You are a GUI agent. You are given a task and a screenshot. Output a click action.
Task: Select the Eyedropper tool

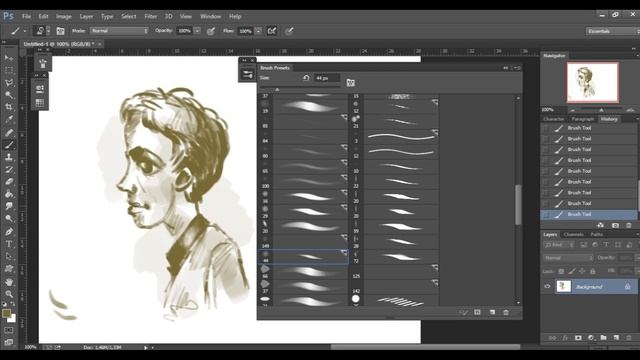click(9, 120)
